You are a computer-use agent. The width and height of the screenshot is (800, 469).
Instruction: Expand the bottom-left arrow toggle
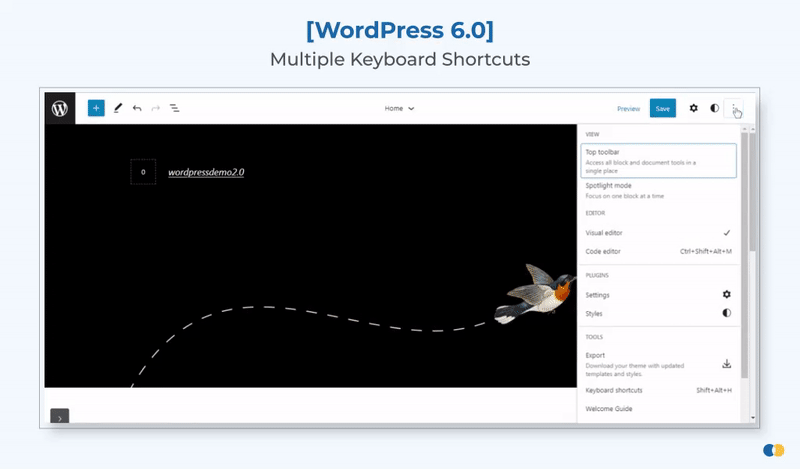coord(60,416)
